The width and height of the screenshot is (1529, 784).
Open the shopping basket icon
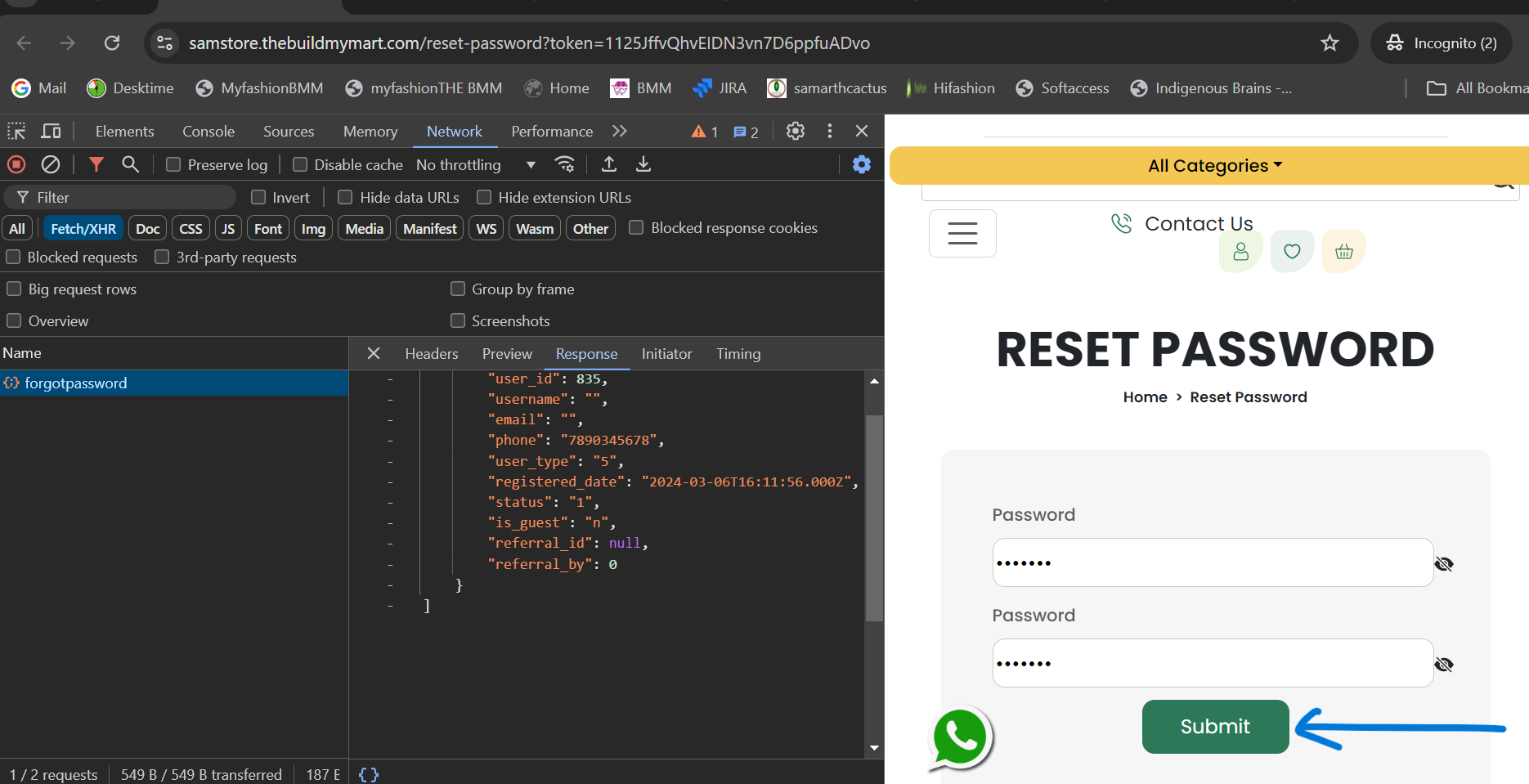[1344, 251]
